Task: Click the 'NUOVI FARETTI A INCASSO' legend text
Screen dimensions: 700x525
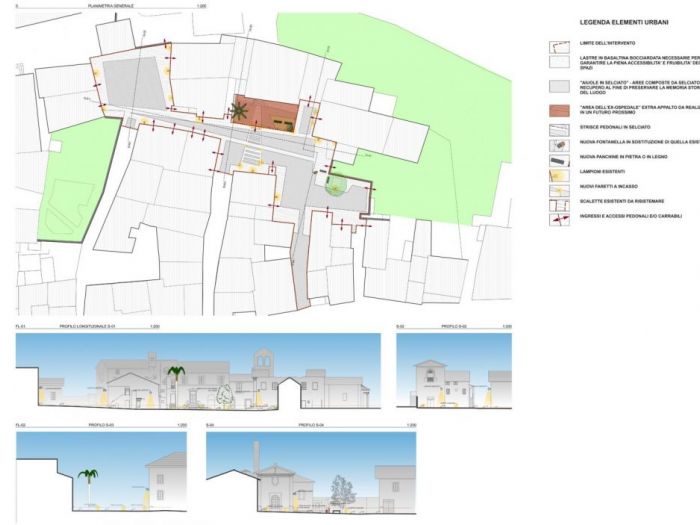Action: (608, 186)
